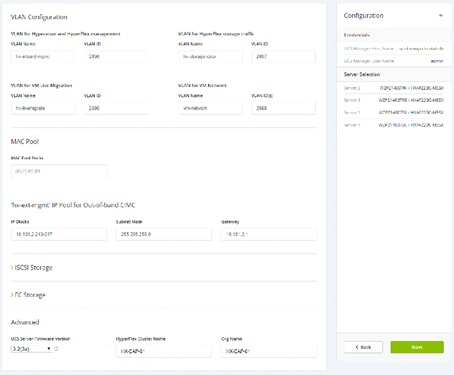Change VLAN ID for storage traffic
Viewport: 454px width, 375px height.
283,56
